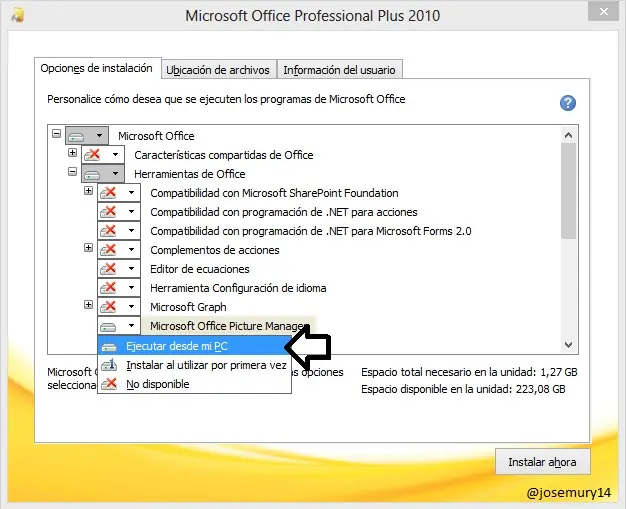Screen dimensions: 627x509
Task: Click the red X icon beside No disponible
Action: [x=109, y=384]
